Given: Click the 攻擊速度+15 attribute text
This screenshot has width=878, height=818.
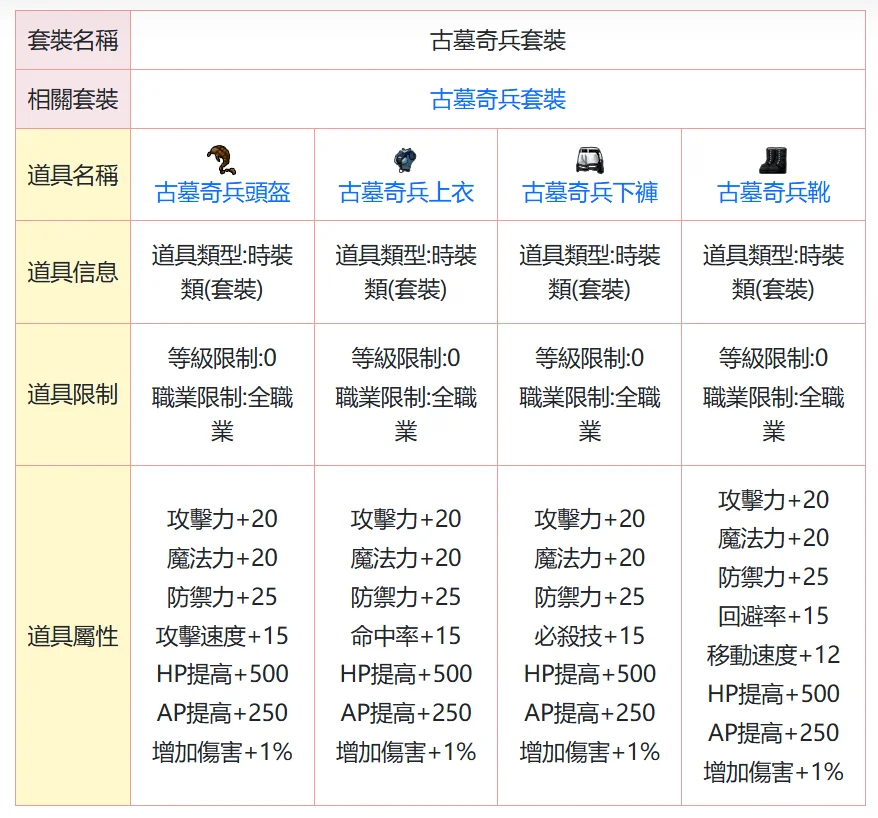Looking at the screenshot, I should pos(222,636).
